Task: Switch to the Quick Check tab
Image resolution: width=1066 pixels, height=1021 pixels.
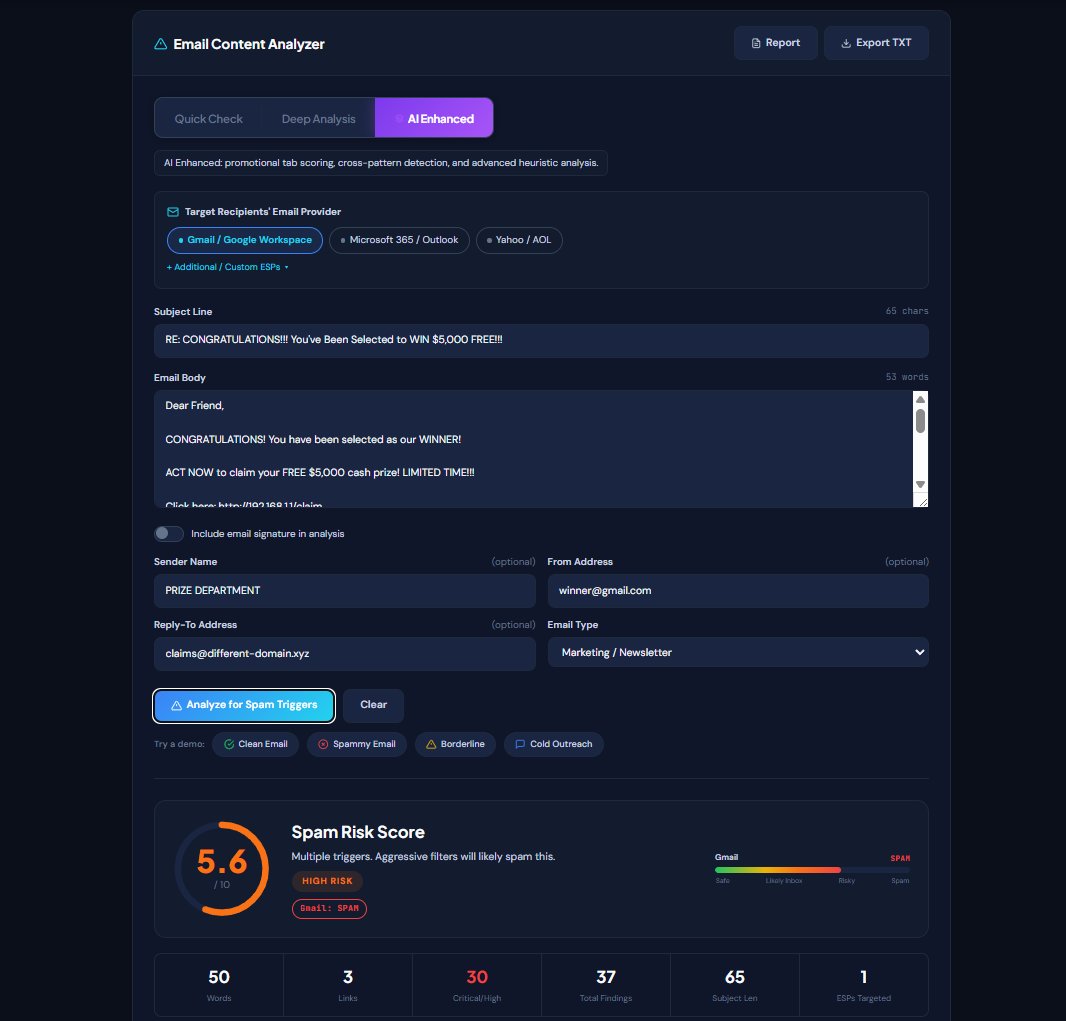Action: coord(209,118)
